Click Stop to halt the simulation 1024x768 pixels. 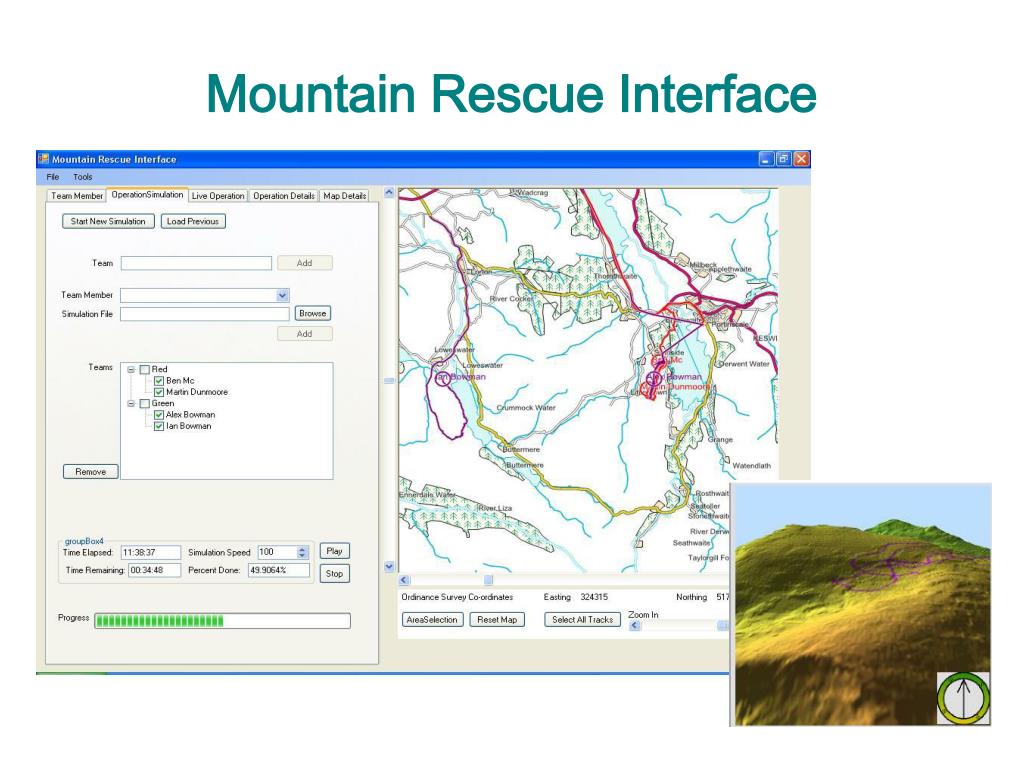click(334, 573)
